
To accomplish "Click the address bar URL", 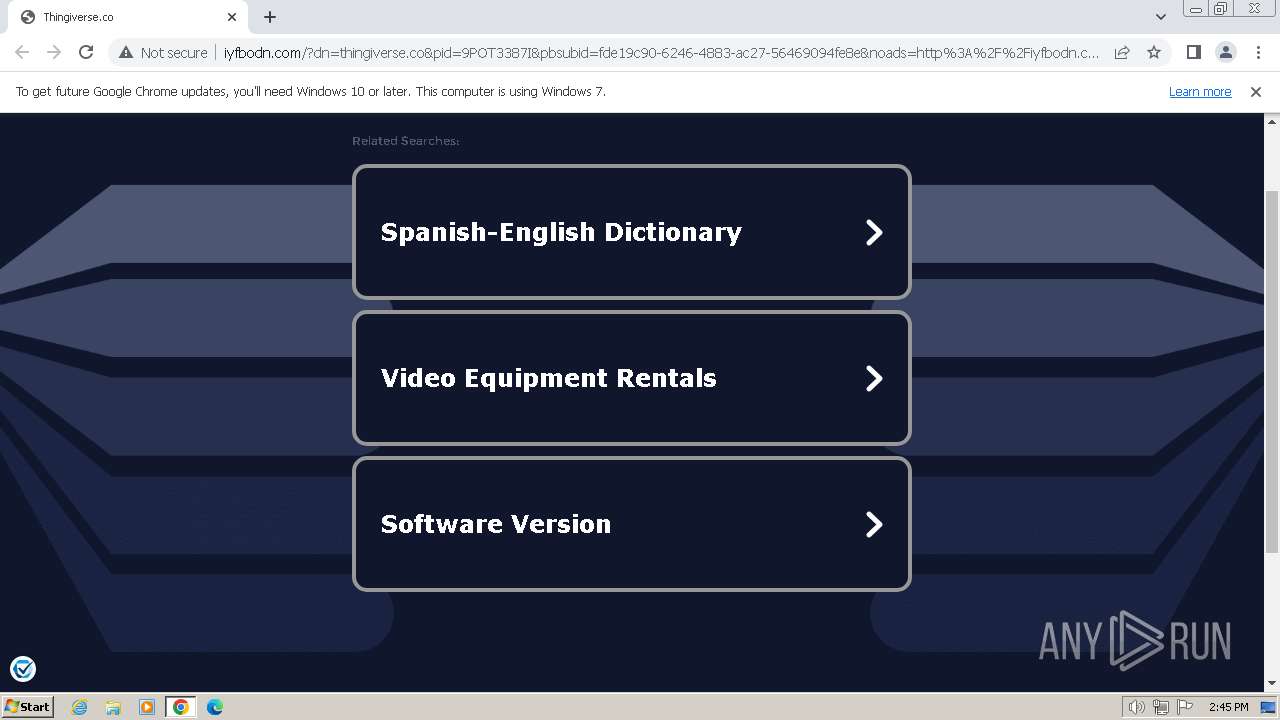I will 660,52.
